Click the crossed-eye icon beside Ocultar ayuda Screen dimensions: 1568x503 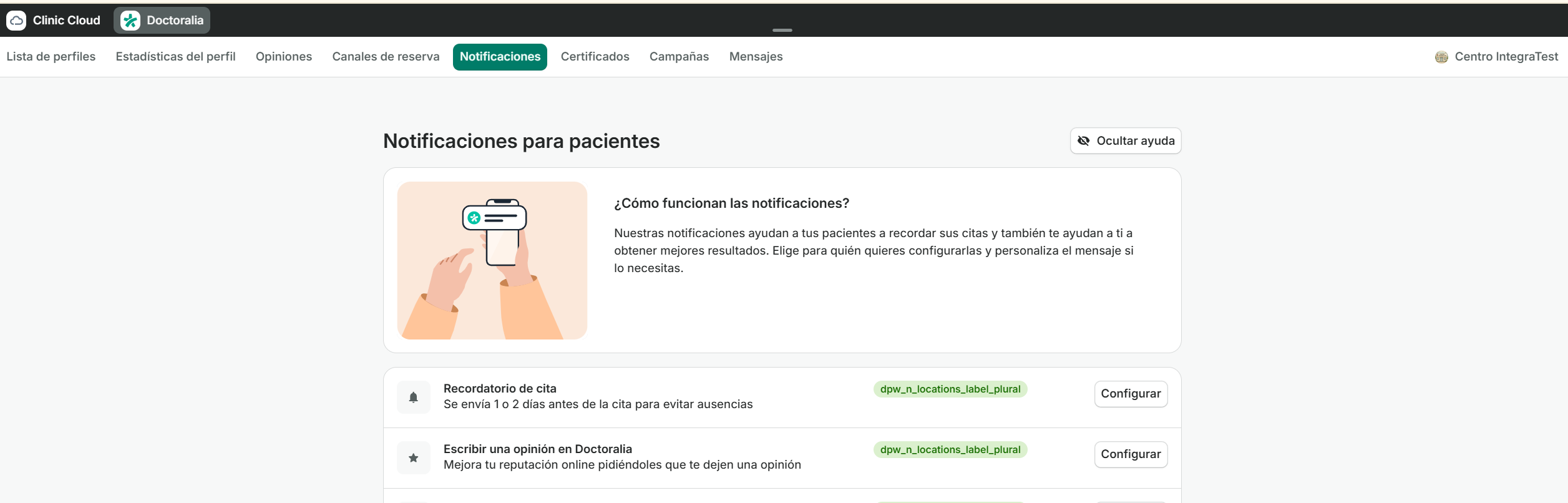tap(1084, 141)
